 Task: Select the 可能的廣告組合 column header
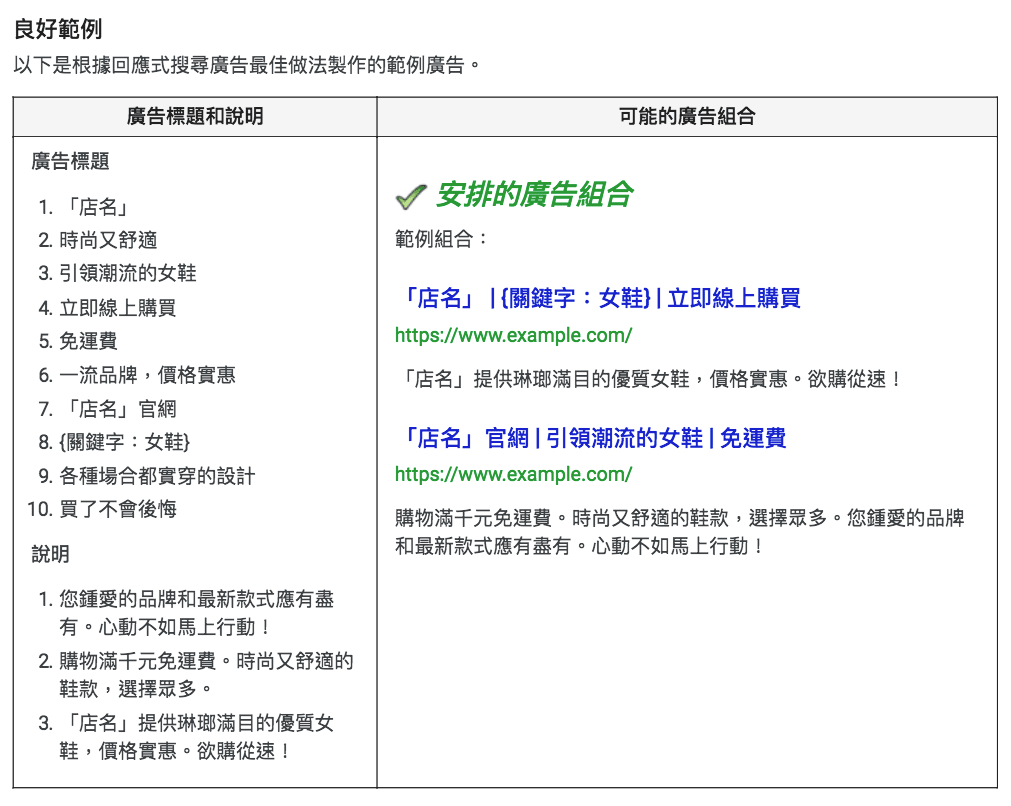click(687, 117)
